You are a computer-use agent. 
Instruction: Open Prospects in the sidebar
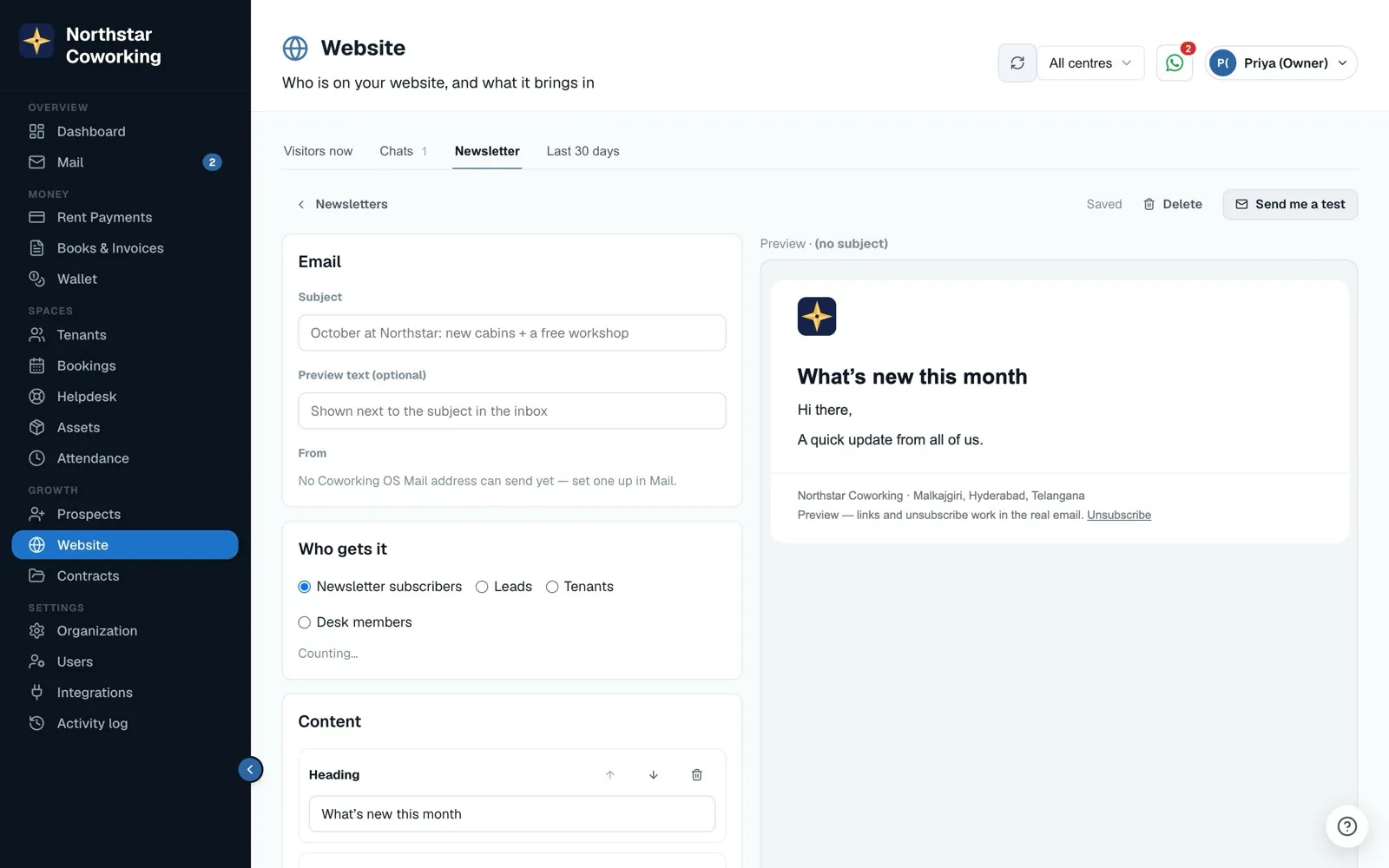[125, 514]
